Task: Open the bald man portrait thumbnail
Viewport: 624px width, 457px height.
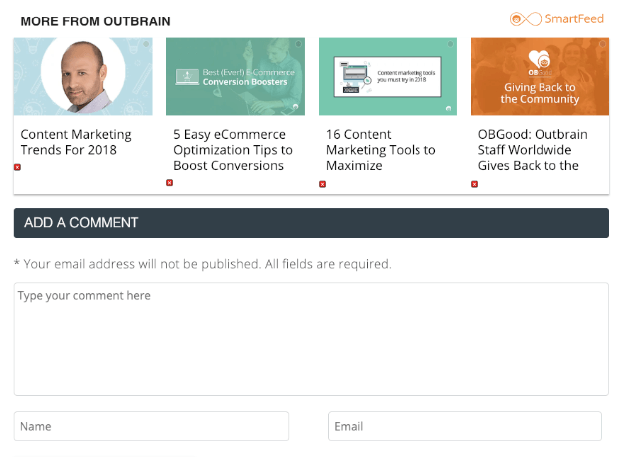Action: pyautogui.click(x=83, y=77)
